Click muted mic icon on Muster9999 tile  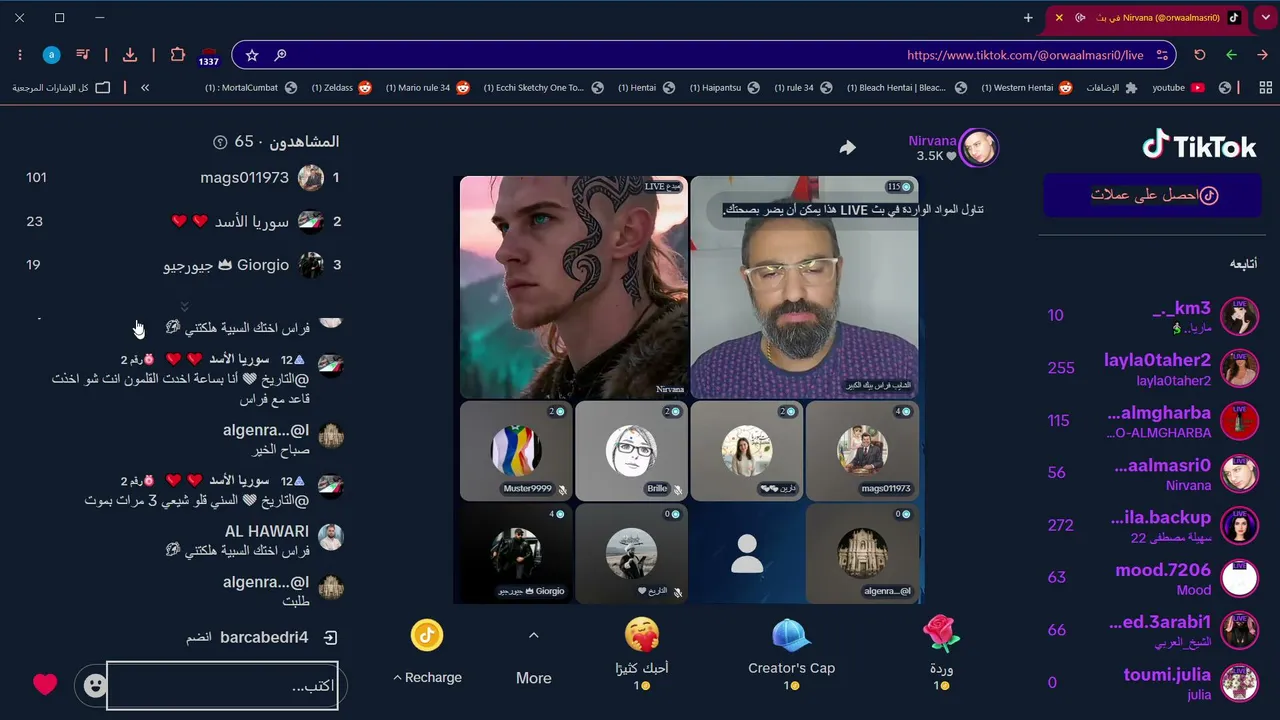coord(562,490)
